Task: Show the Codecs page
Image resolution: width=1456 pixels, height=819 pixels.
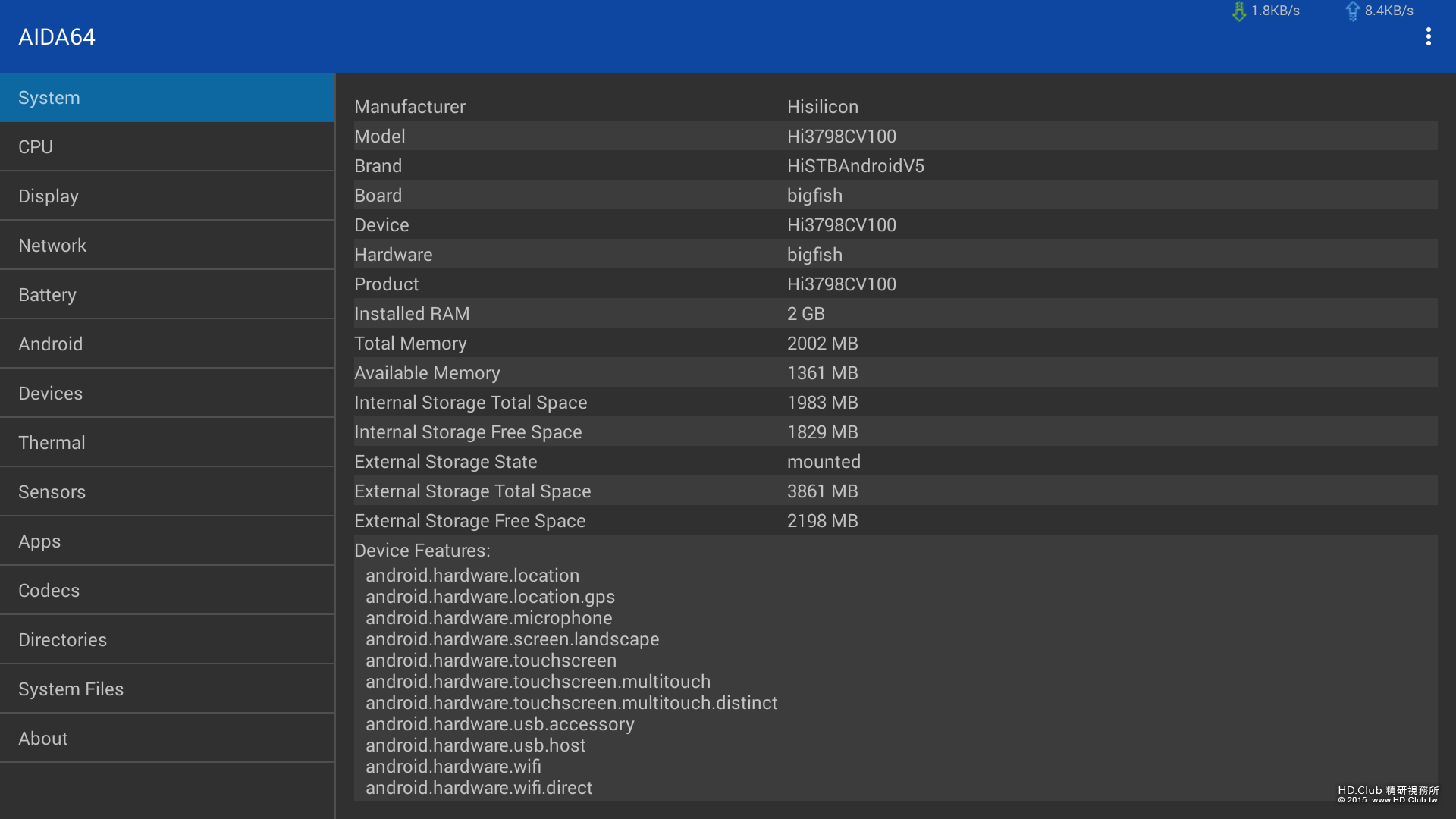Action: pyautogui.click(x=167, y=591)
